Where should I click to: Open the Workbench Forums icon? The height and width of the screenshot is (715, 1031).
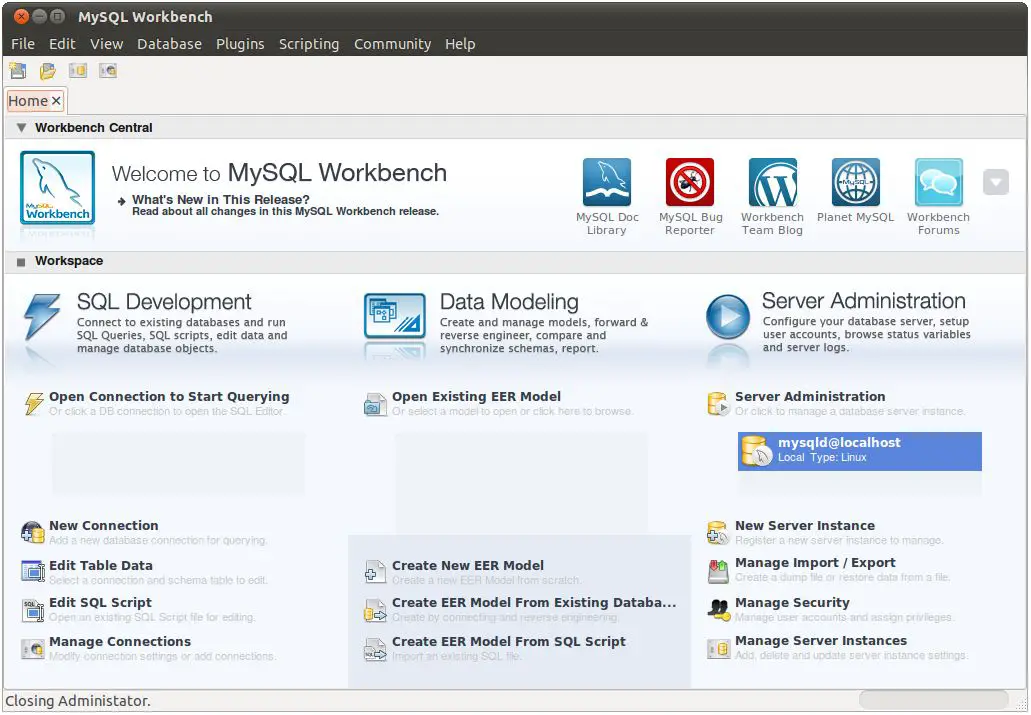938,183
